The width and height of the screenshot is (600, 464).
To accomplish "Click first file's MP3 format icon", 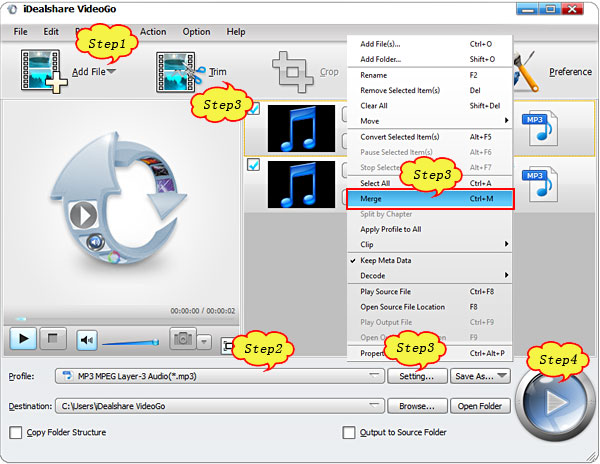I will click(x=540, y=128).
